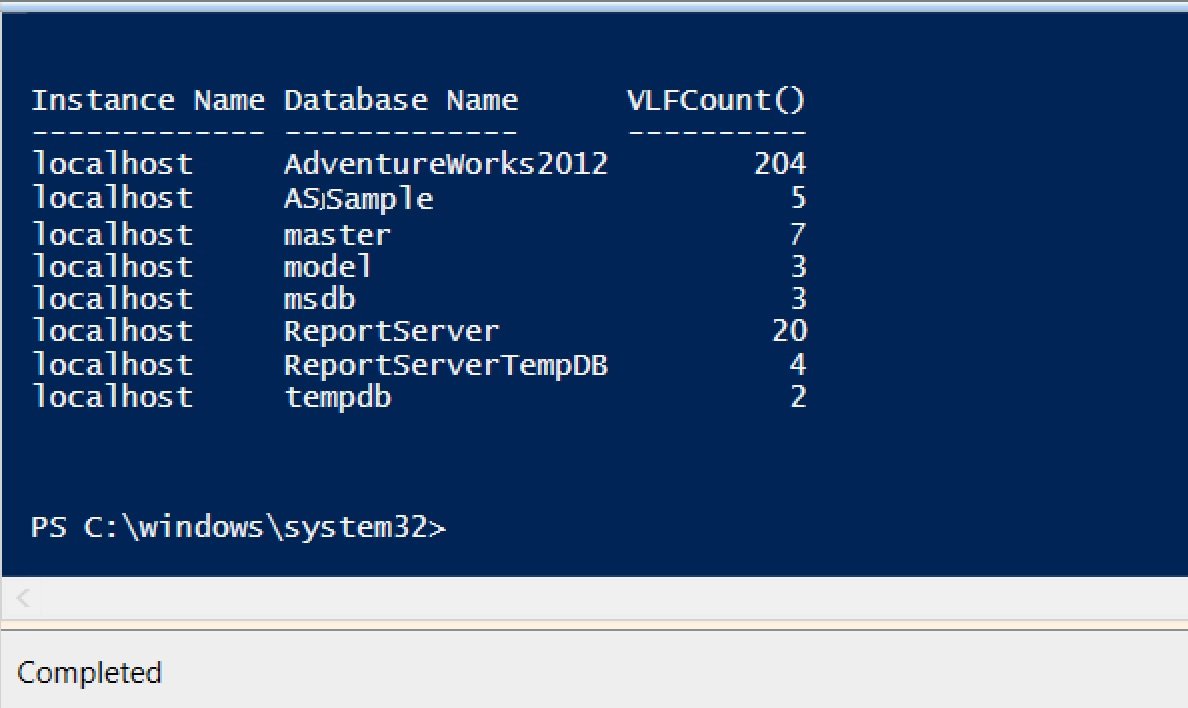This screenshot has height=708, width=1188.
Task: Click the 'Instance Name' column header
Action: pos(148,100)
